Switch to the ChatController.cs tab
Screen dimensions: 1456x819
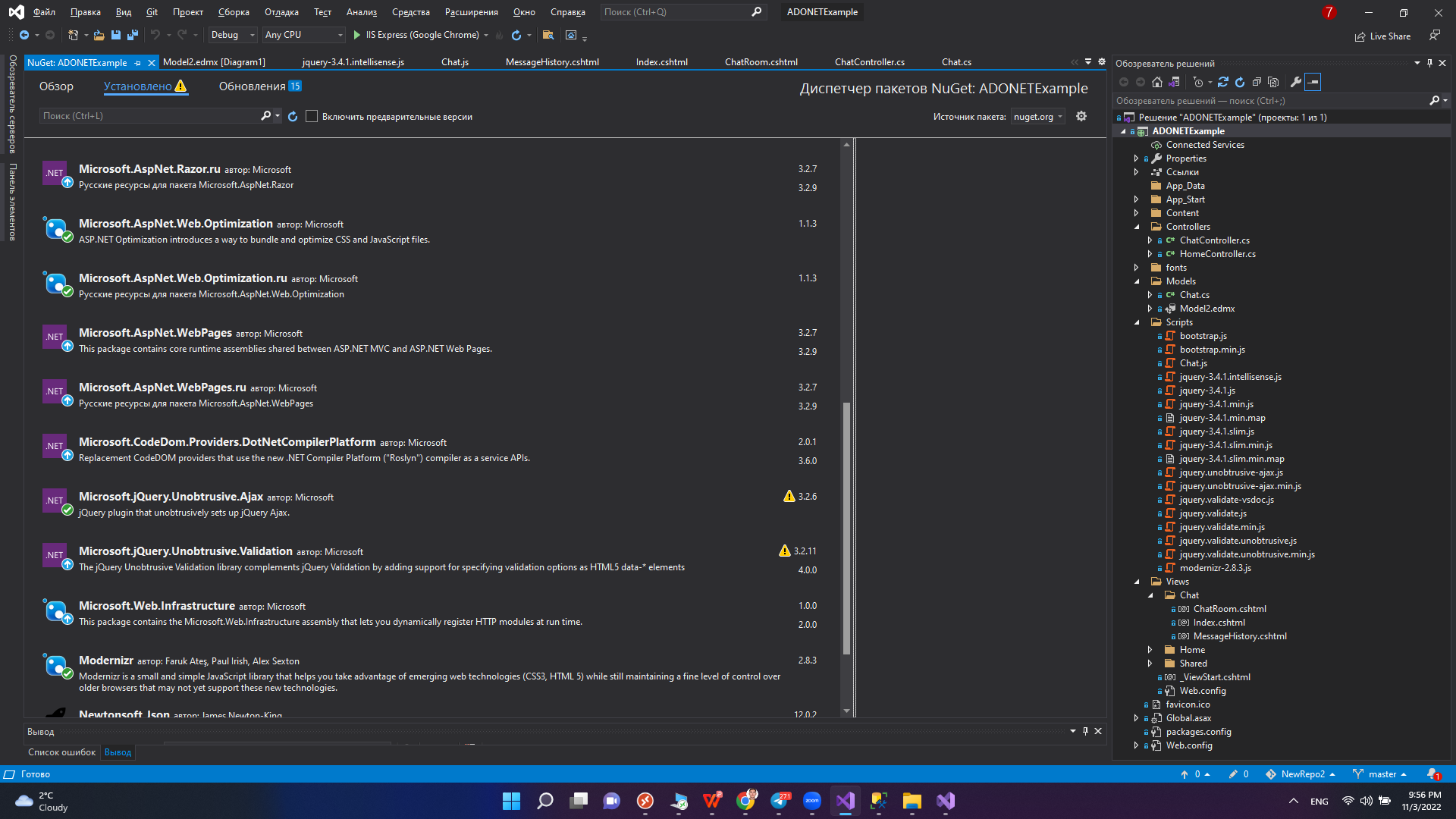click(870, 62)
